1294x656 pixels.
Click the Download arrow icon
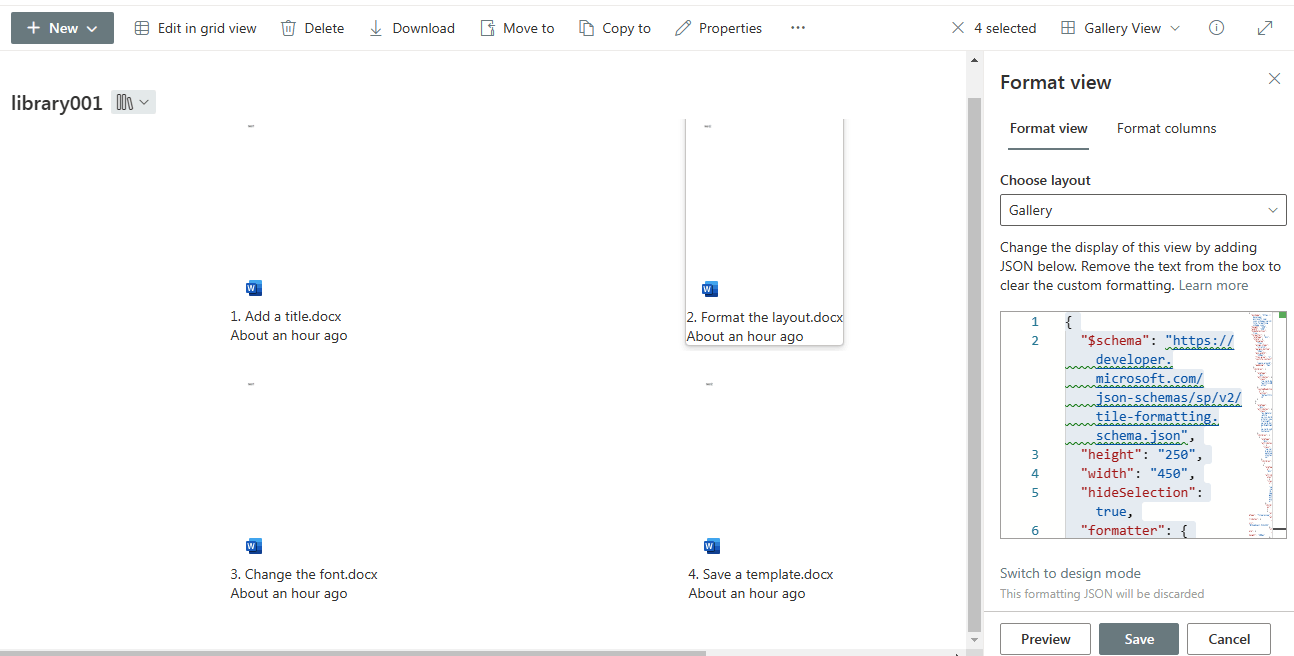(376, 28)
